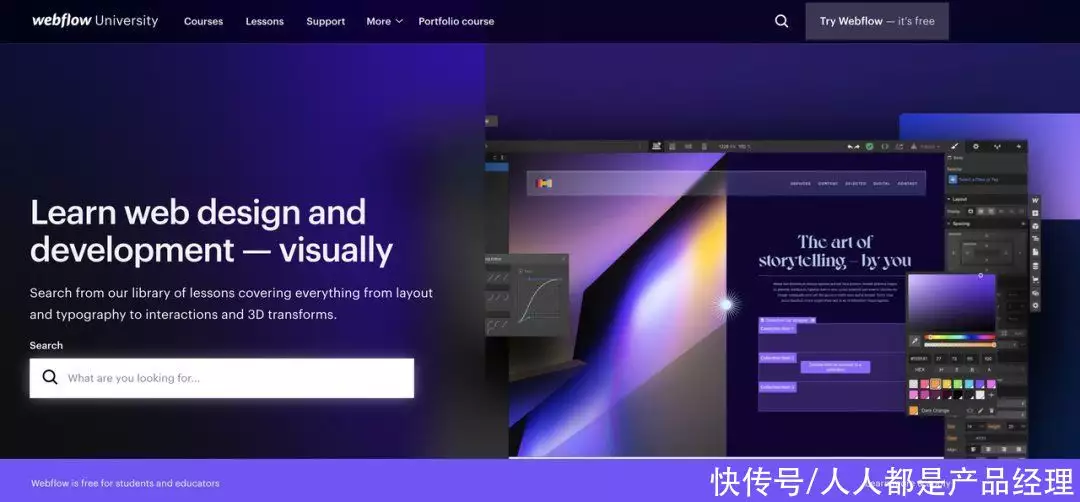Expand the More dropdown menu
Viewport: 1080px width, 502px height.
[384, 21]
